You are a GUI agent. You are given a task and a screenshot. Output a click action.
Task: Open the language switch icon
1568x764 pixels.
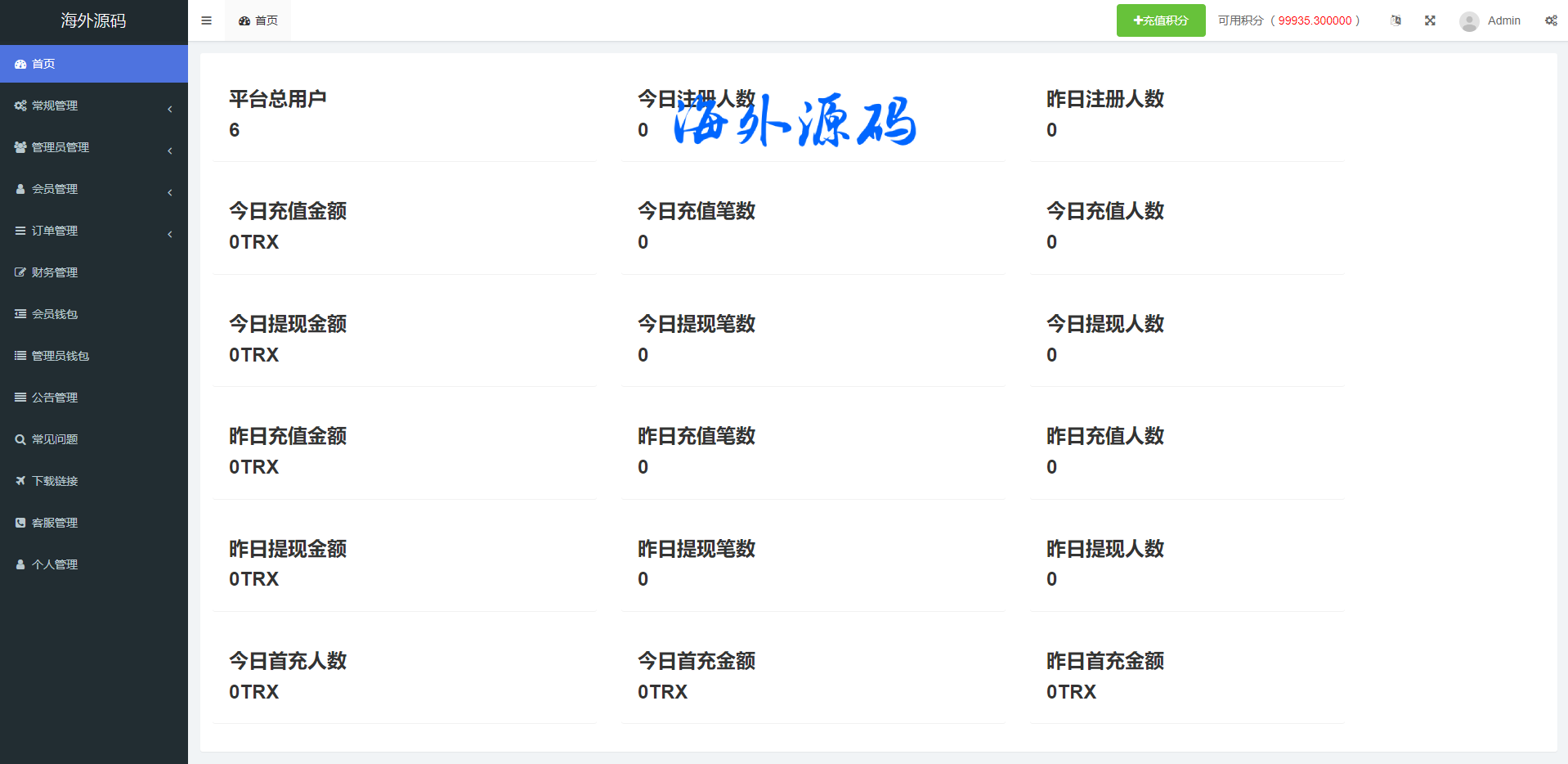pos(1396,20)
